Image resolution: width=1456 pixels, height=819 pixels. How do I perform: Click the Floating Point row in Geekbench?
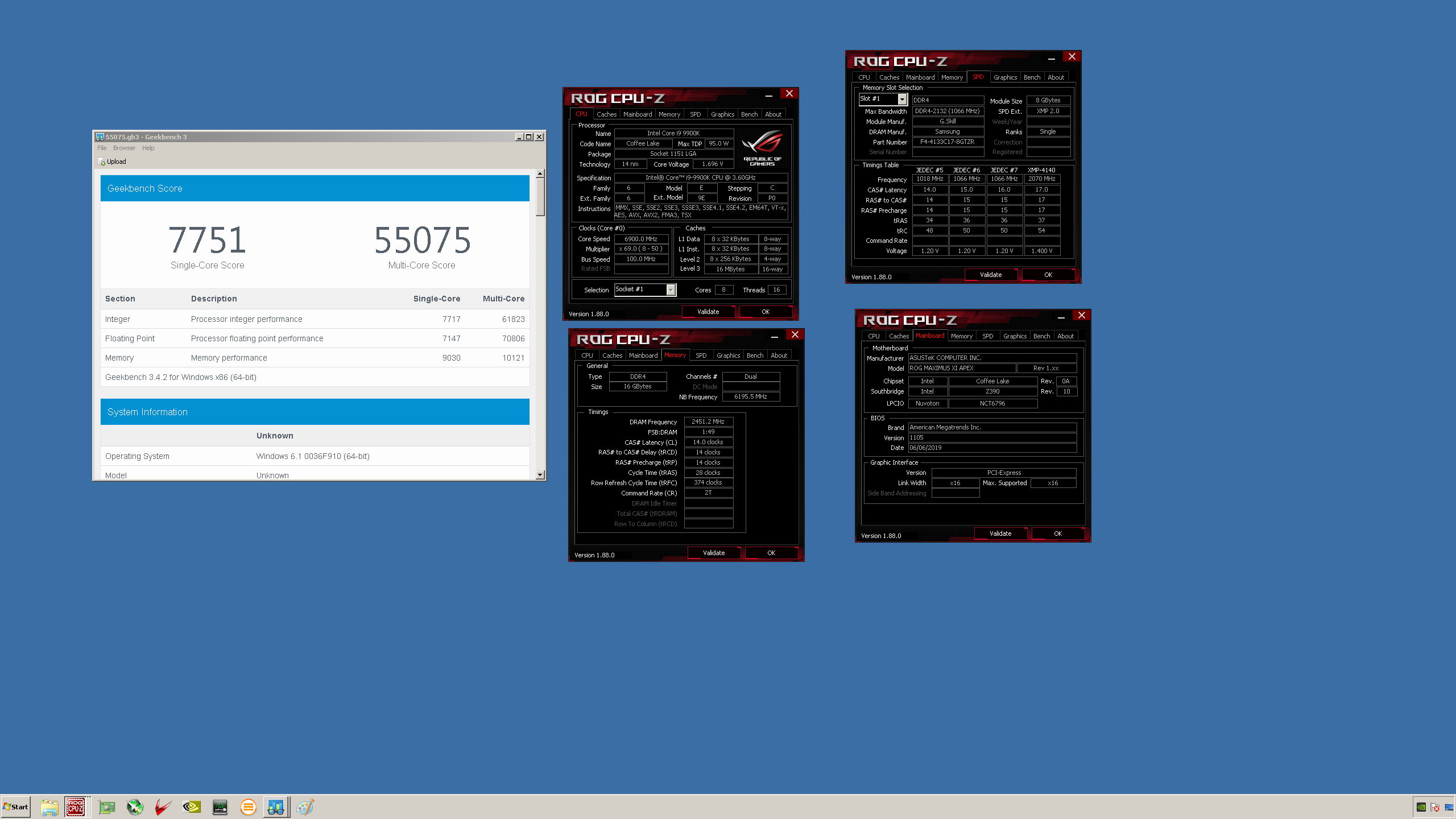315,338
